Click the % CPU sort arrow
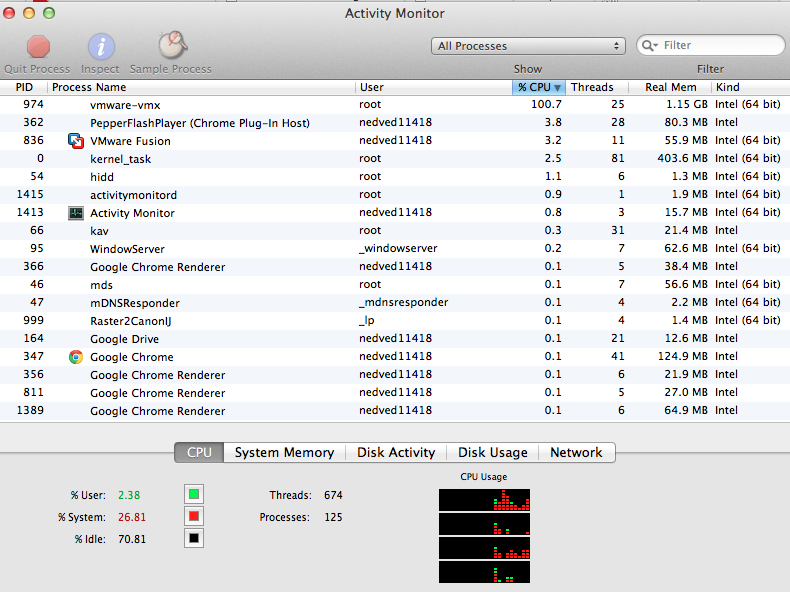 click(x=557, y=88)
